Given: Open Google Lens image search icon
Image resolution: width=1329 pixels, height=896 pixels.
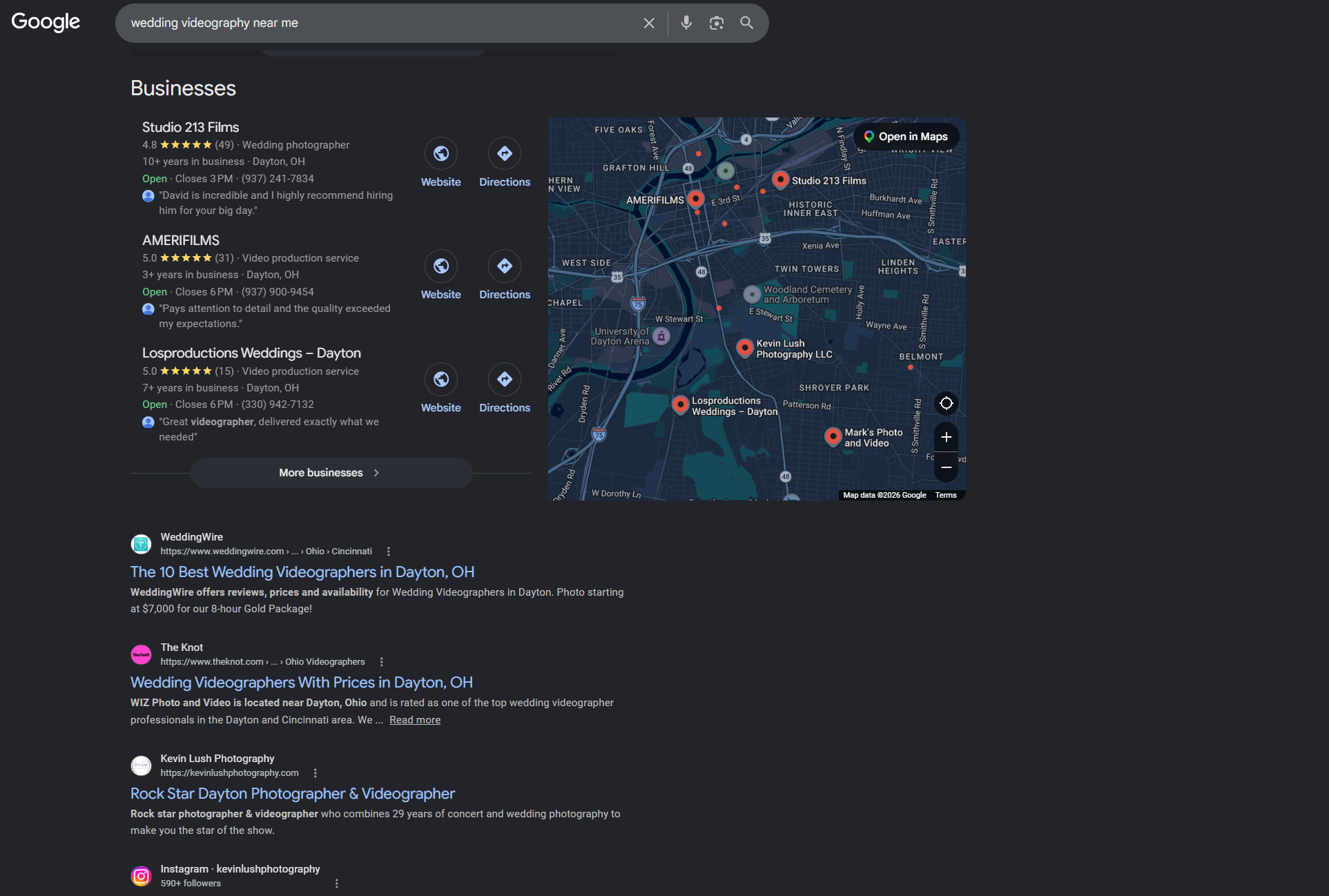Looking at the screenshot, I should pos(717,23).
